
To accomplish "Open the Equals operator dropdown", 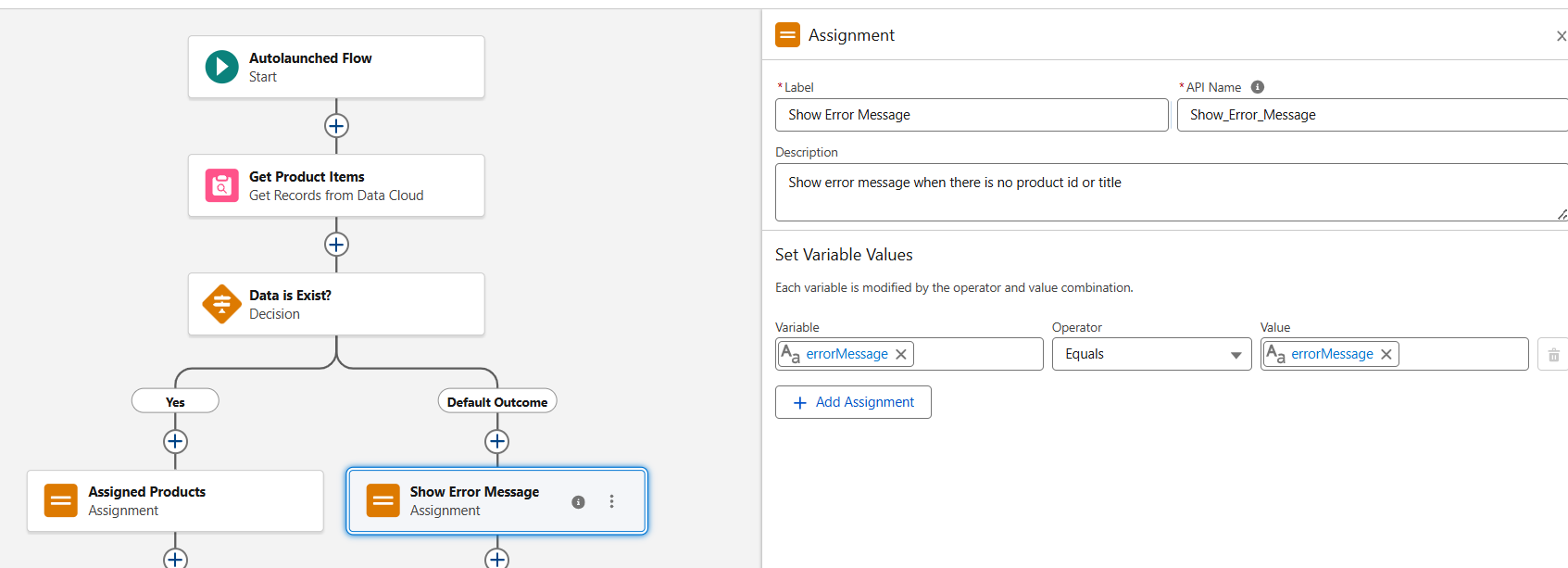I will [x=1151, y=354].
